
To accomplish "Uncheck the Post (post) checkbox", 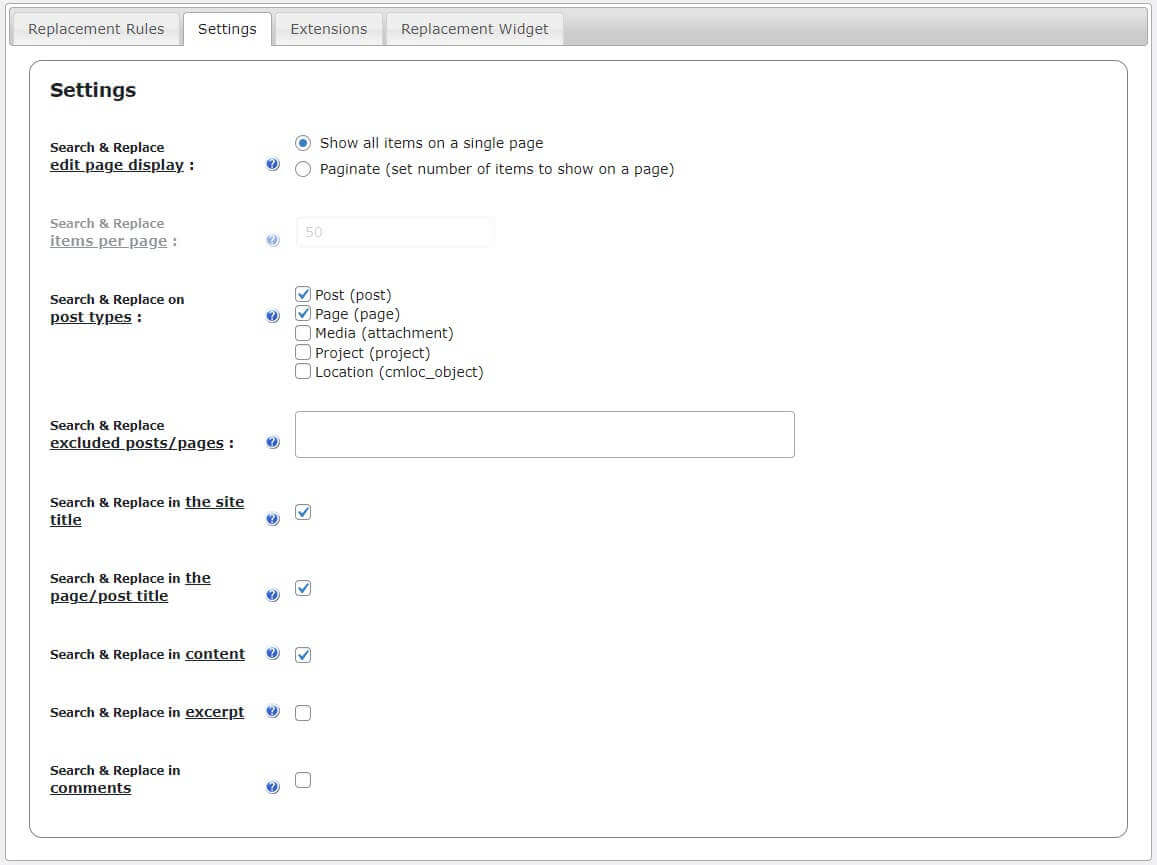I will tap(303, 294).
